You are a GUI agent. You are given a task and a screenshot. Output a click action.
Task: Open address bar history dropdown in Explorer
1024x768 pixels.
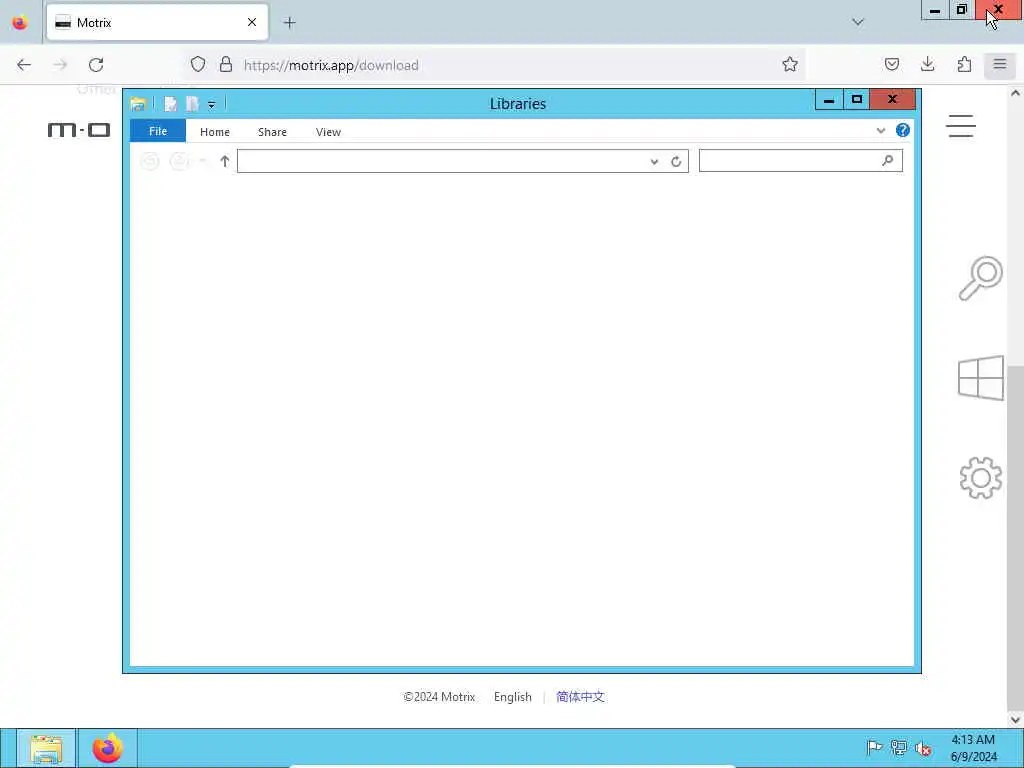coord(654,162)
